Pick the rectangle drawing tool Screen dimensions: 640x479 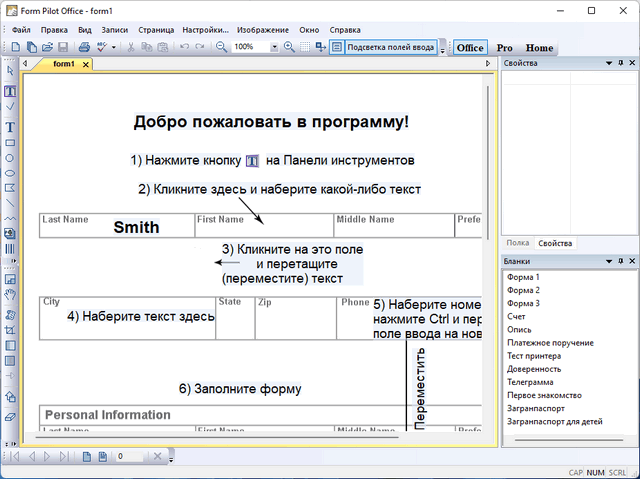click(x=10, y=143)
